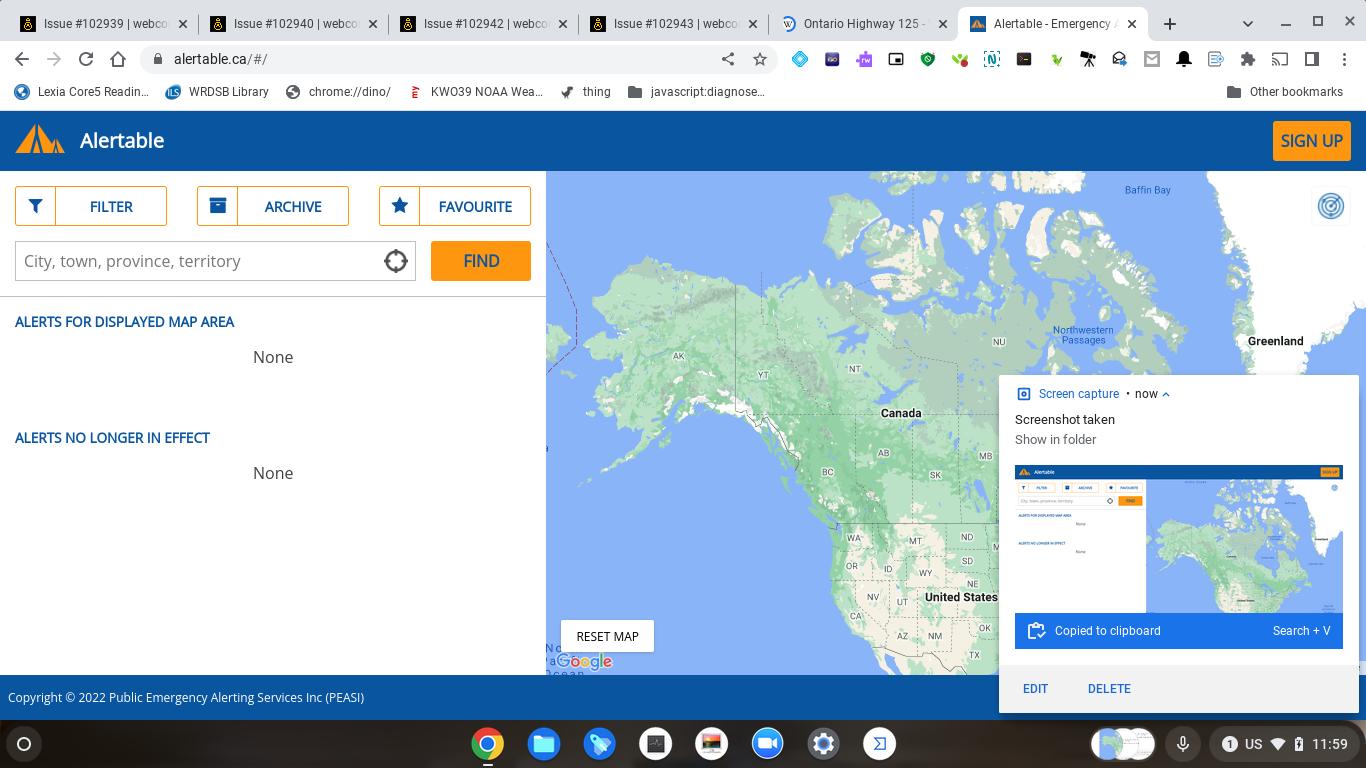Collapse the Screen capture notification chevron
This screenshot has height=768, width=1366.
pos(1168,394)
